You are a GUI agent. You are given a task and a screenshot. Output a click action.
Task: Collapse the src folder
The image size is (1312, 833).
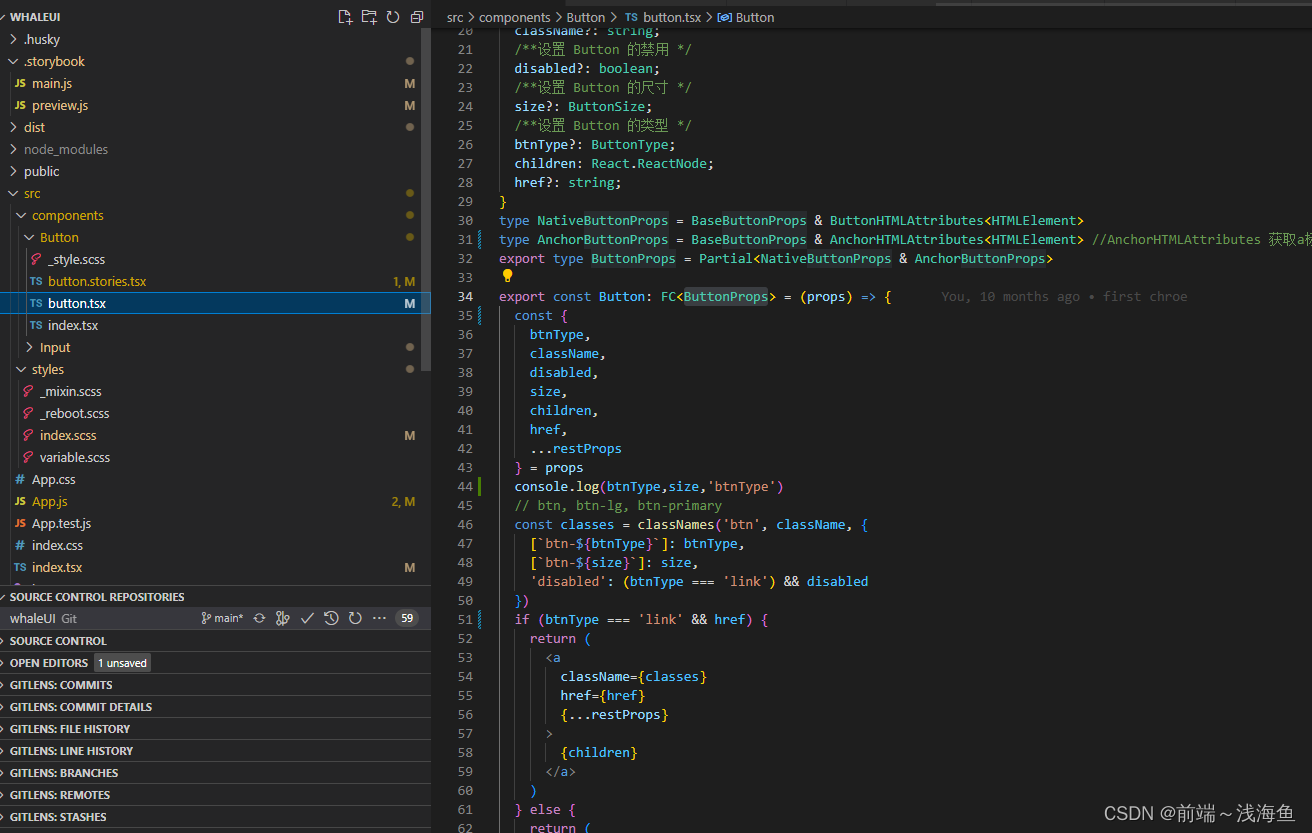pyautogui.click(x=14, y=193)
